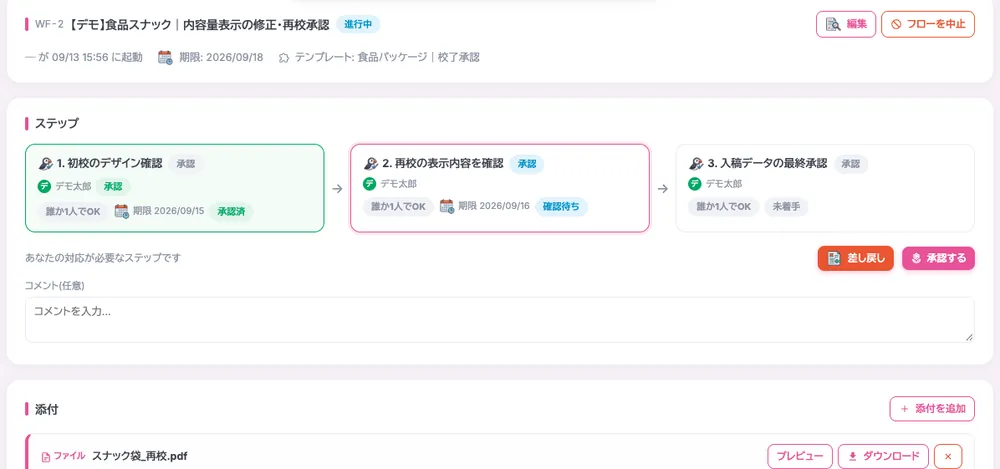Click template puzzle icon before テンプレート label
The image size is (1000, 469).
[284, 57]
